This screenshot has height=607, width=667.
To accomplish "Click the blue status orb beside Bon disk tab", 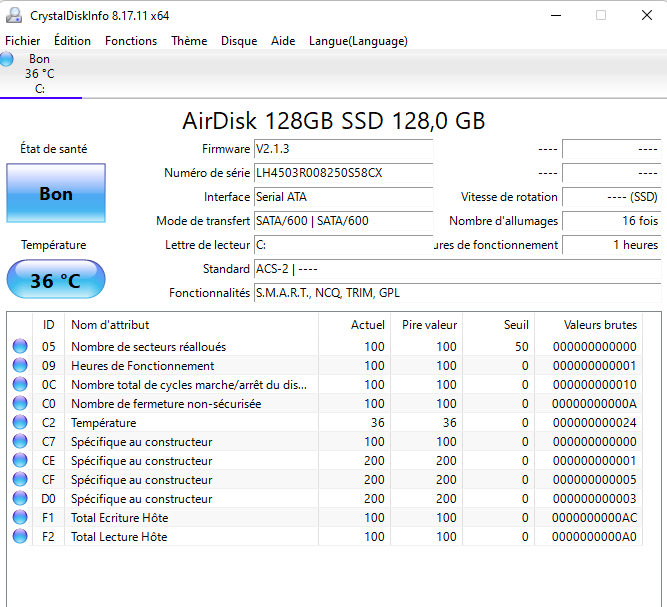I will pos(7,60).
